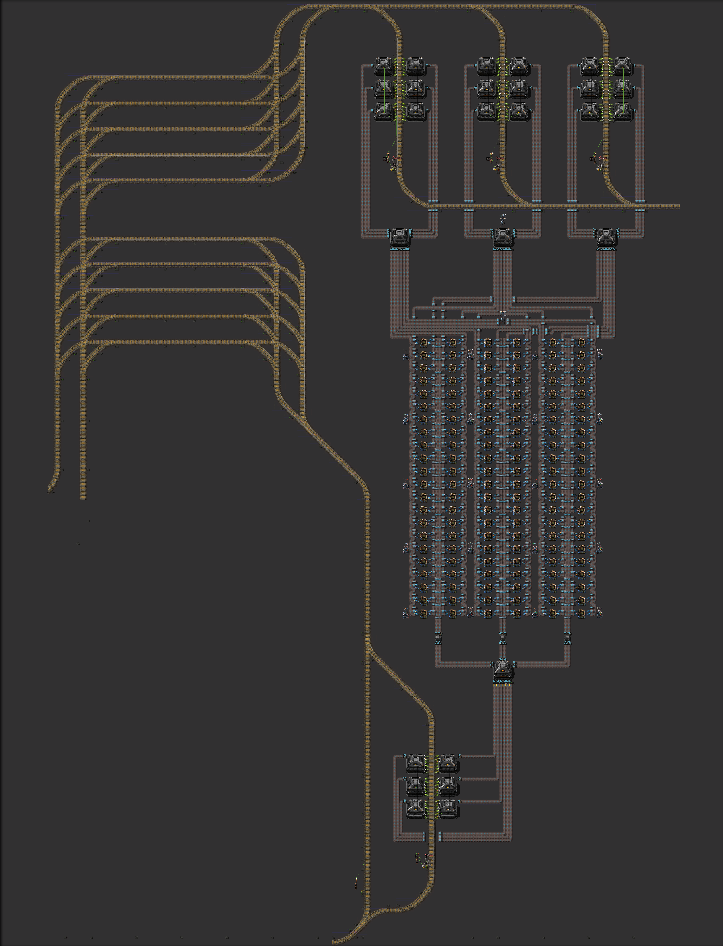
Task: Click train stop signals beside left top station track
Action: tap(392, 160)
